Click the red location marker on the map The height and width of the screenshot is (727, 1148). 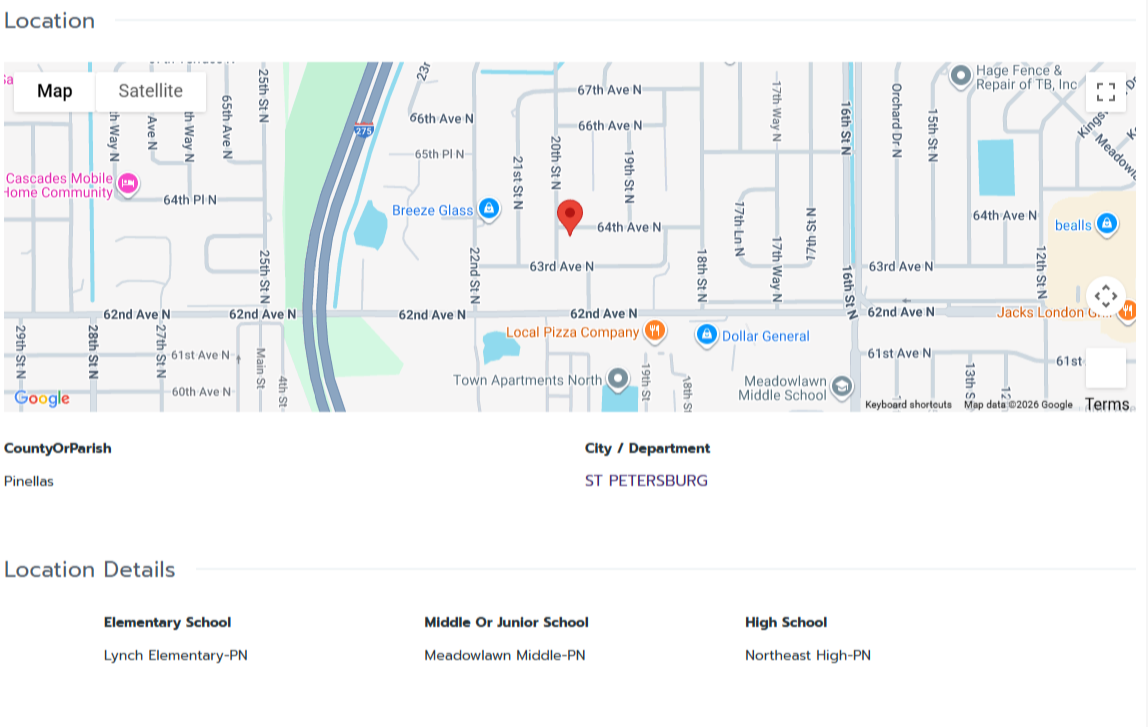(569, 215)
